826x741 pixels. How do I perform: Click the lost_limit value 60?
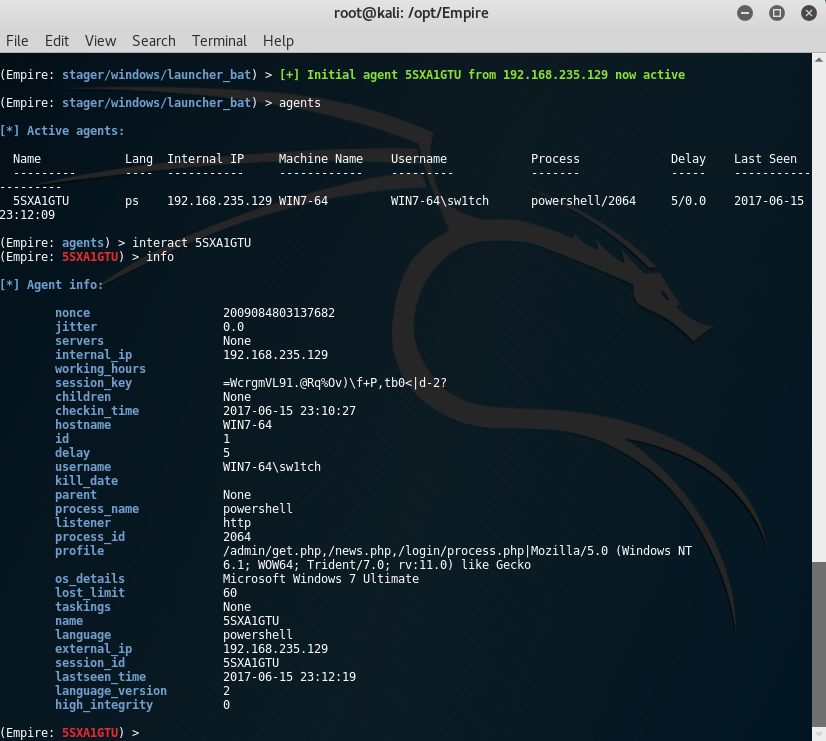point(230,592)
